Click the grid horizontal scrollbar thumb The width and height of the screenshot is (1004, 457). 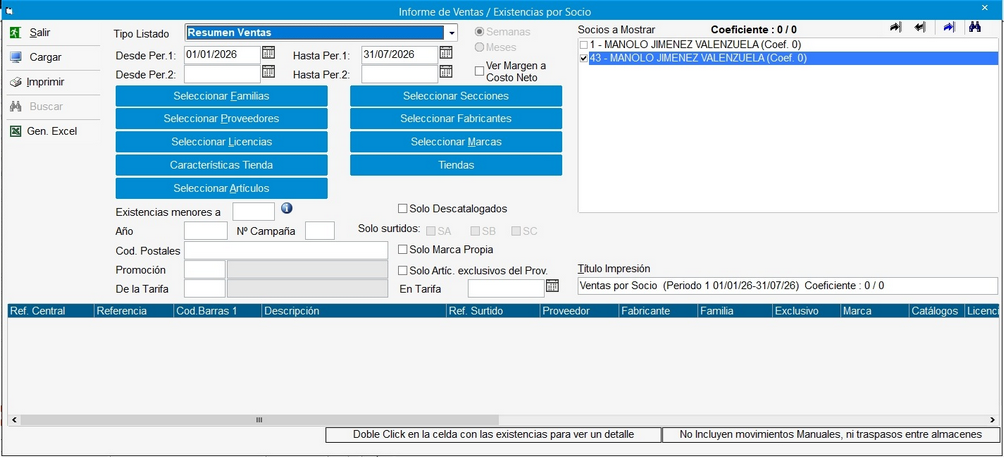[x=259, y=420]
